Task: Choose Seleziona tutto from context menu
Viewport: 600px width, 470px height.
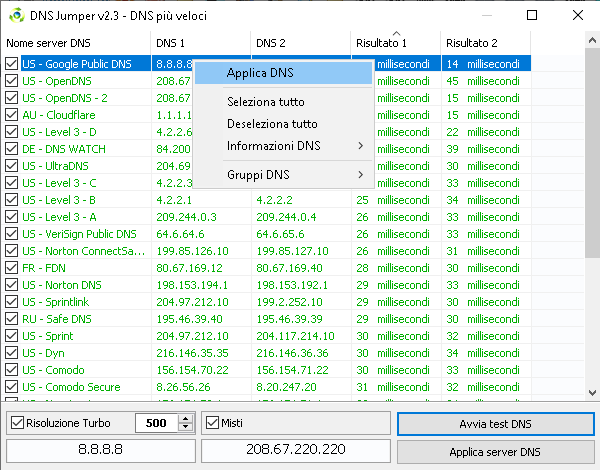Action: click(283, 102)
